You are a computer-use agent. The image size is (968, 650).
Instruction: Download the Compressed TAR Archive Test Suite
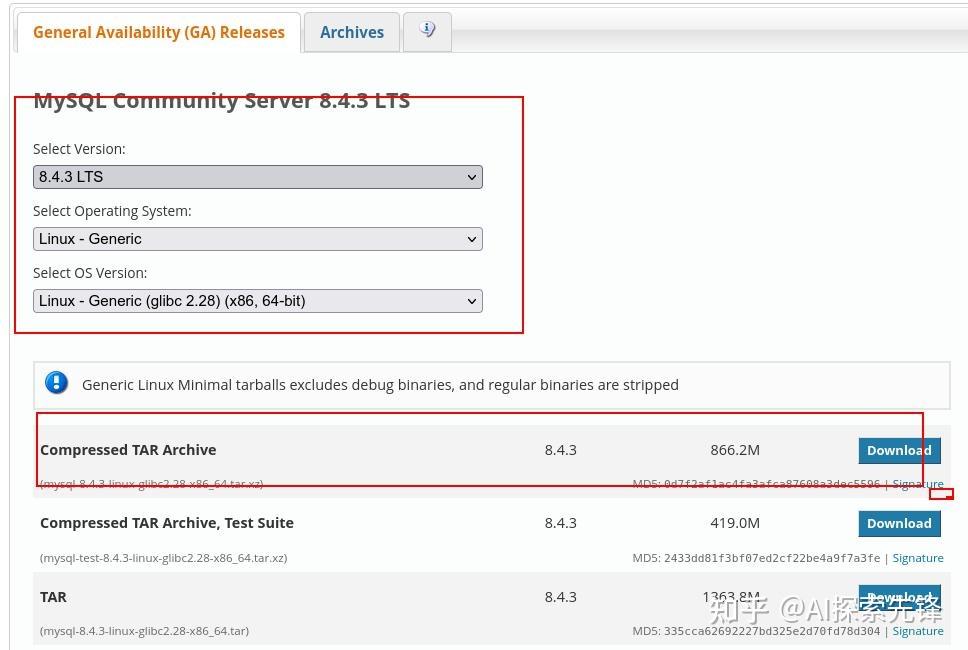898,523
